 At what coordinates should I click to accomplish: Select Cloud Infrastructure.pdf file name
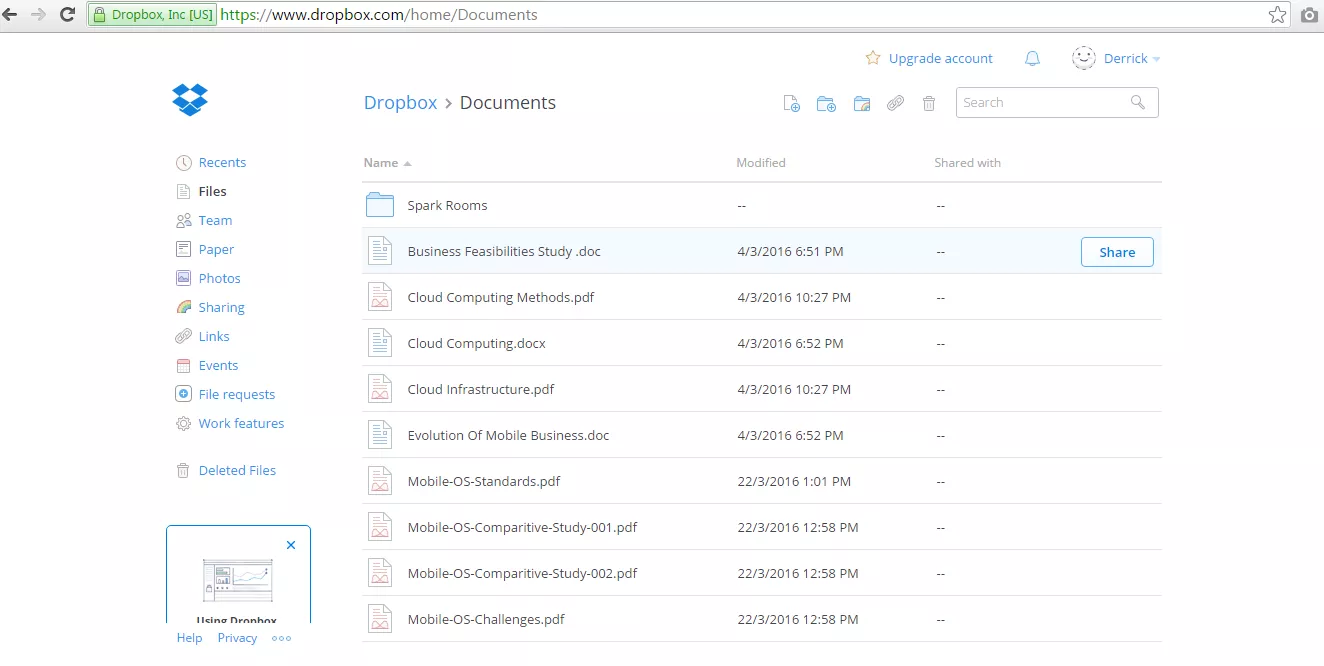point(481,390)
